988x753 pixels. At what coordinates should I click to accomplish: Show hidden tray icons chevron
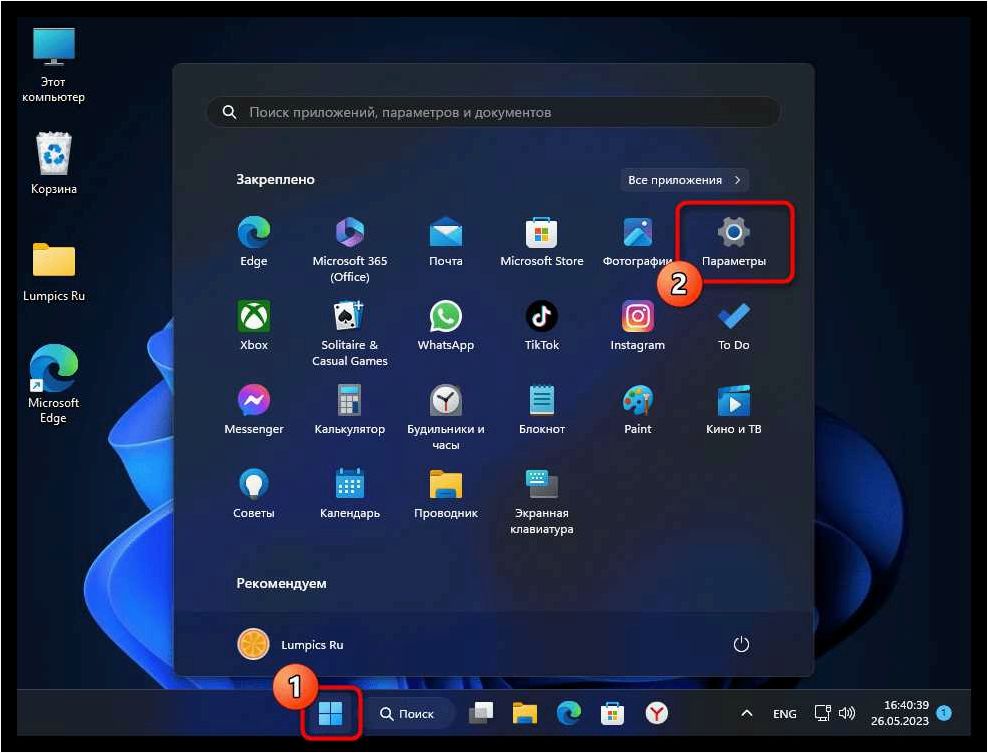pyautogui.click(x=747, y=713)
